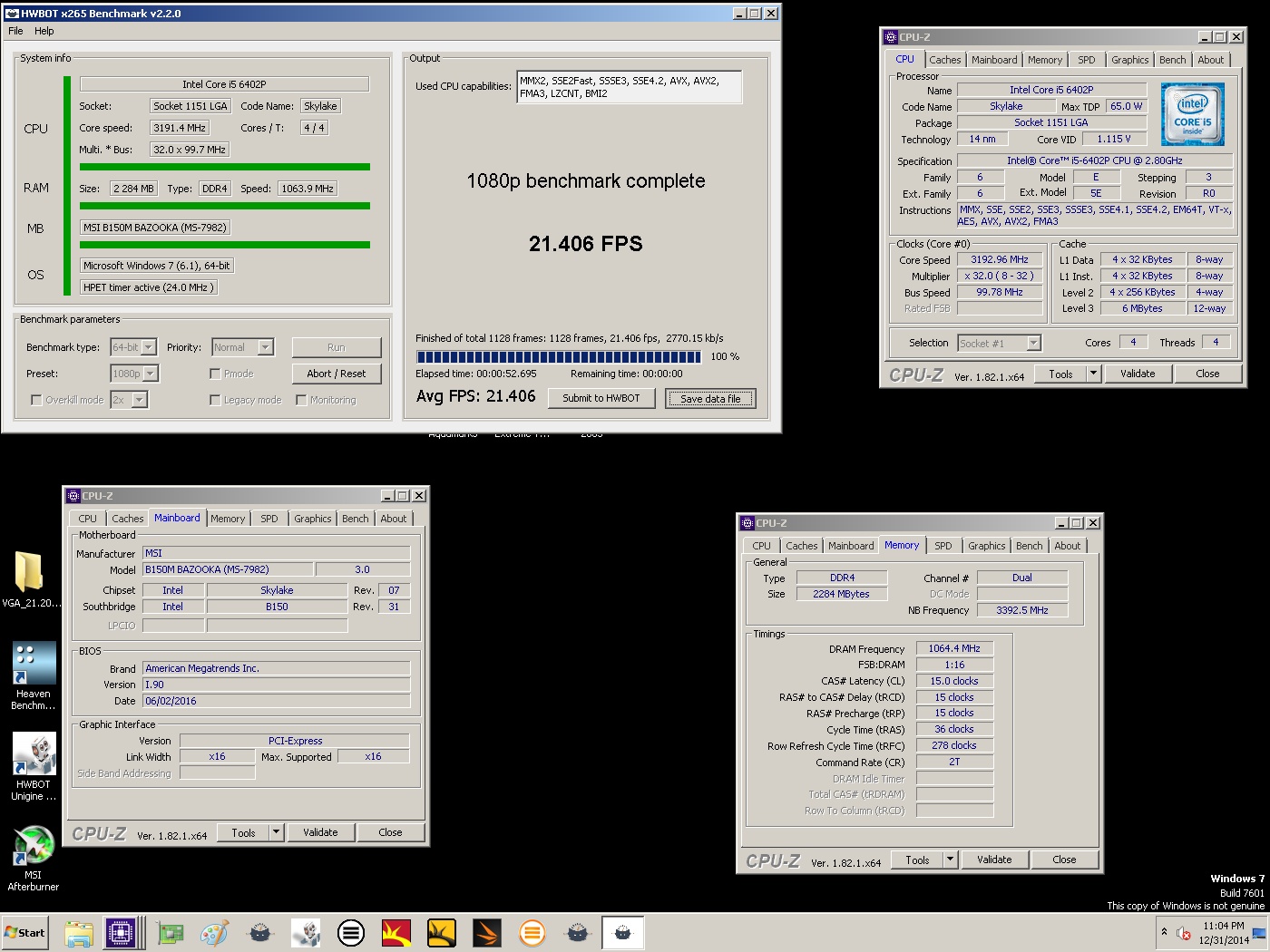This screenshot has height=952, width=1270.
Task: Click the HWBOT Unigine robot taskbar icon
Action: click(x=306, y=933)
